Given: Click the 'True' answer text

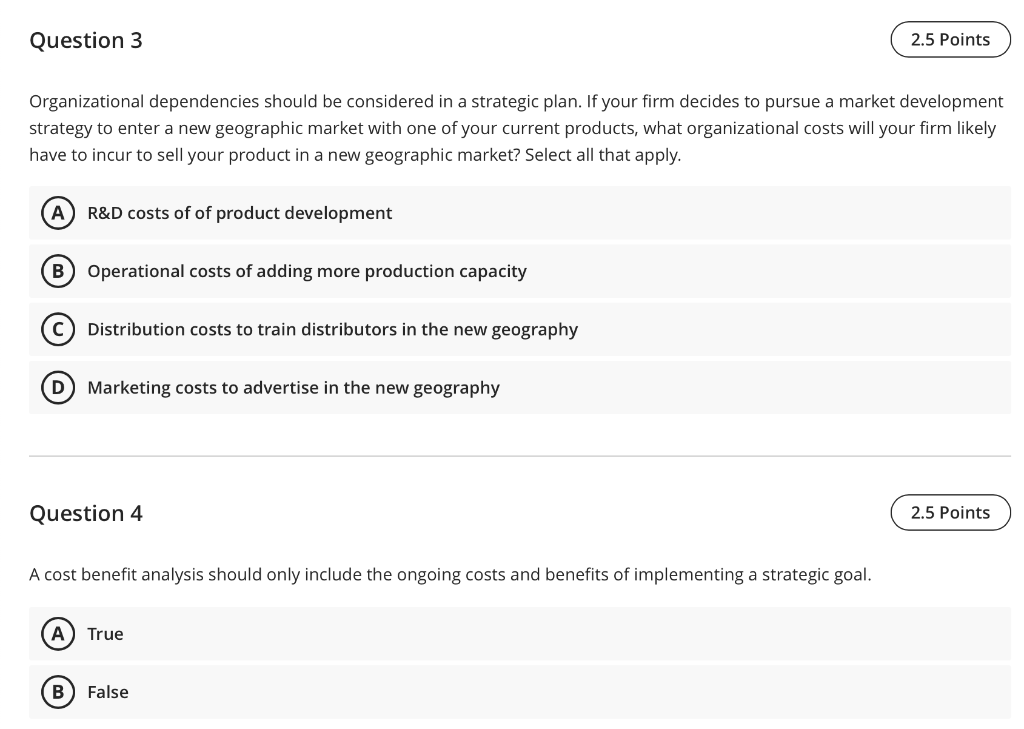Looking at the screenshot, I should (x=105, y=634).
